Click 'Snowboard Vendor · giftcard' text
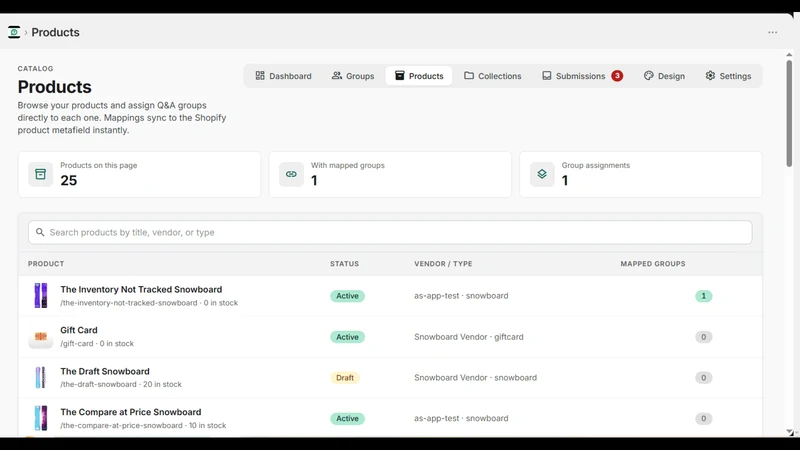This screenshot has width=800, height=450. pyautogui.click(x=468, y=337)
